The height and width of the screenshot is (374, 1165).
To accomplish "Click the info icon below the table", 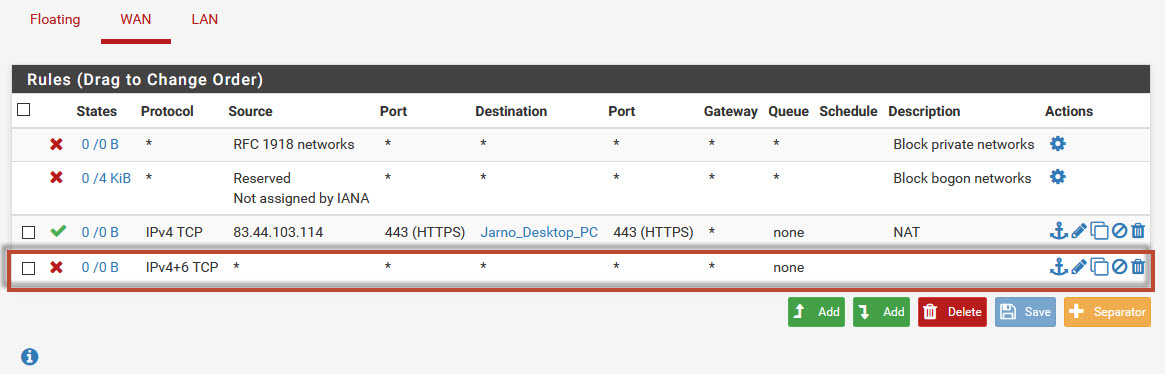I will click(x=29, y=356).
